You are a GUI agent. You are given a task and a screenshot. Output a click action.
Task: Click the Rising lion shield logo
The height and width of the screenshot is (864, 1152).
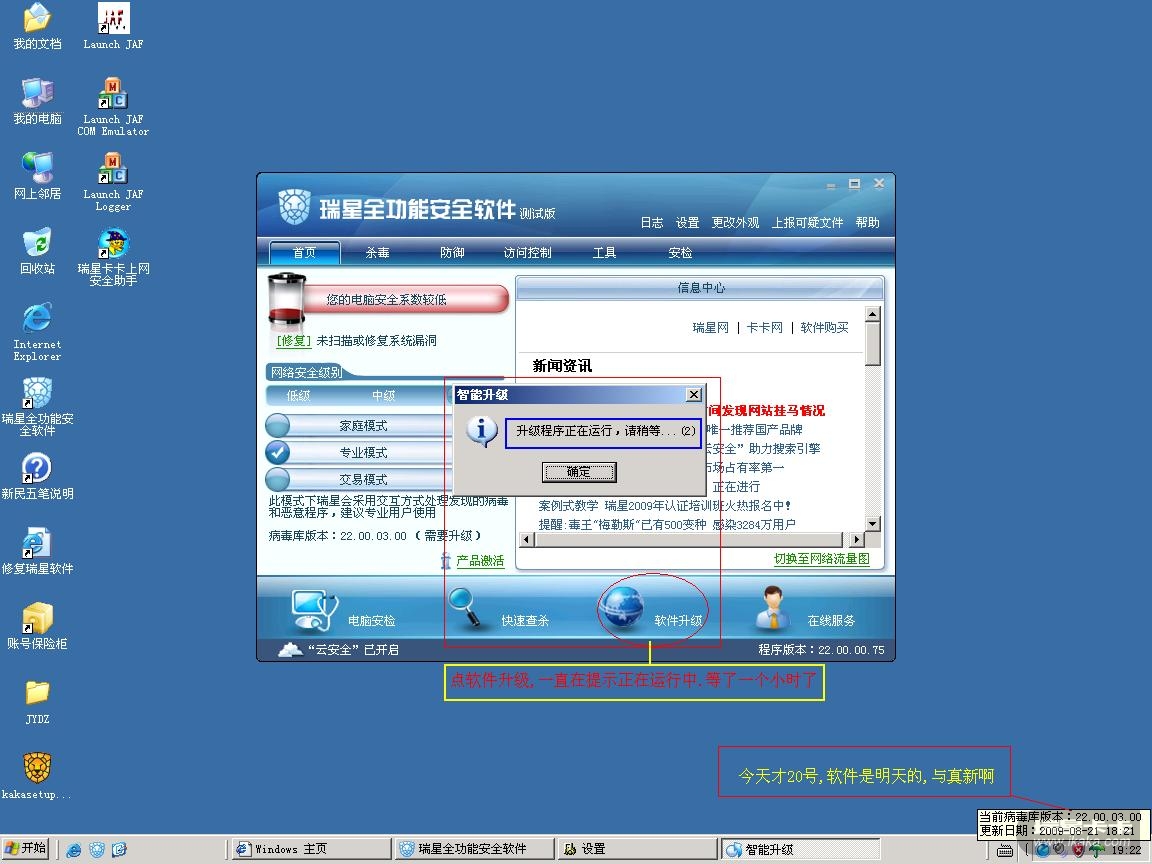tap(295, 206)
